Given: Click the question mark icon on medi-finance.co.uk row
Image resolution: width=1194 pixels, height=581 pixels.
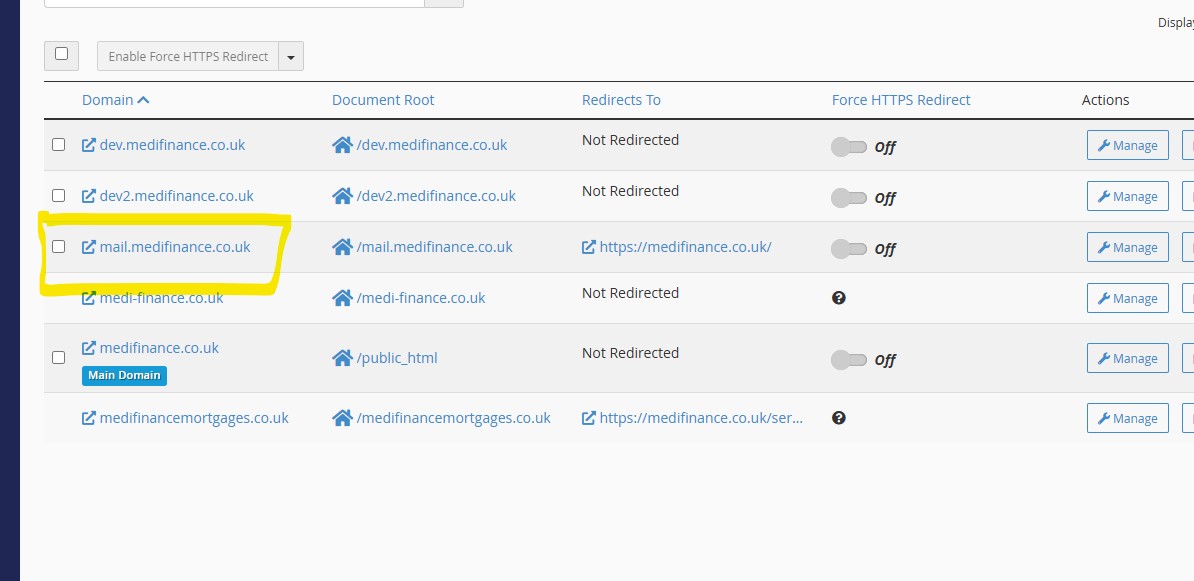Looking at the screenshot, I should tap(839, 297).
